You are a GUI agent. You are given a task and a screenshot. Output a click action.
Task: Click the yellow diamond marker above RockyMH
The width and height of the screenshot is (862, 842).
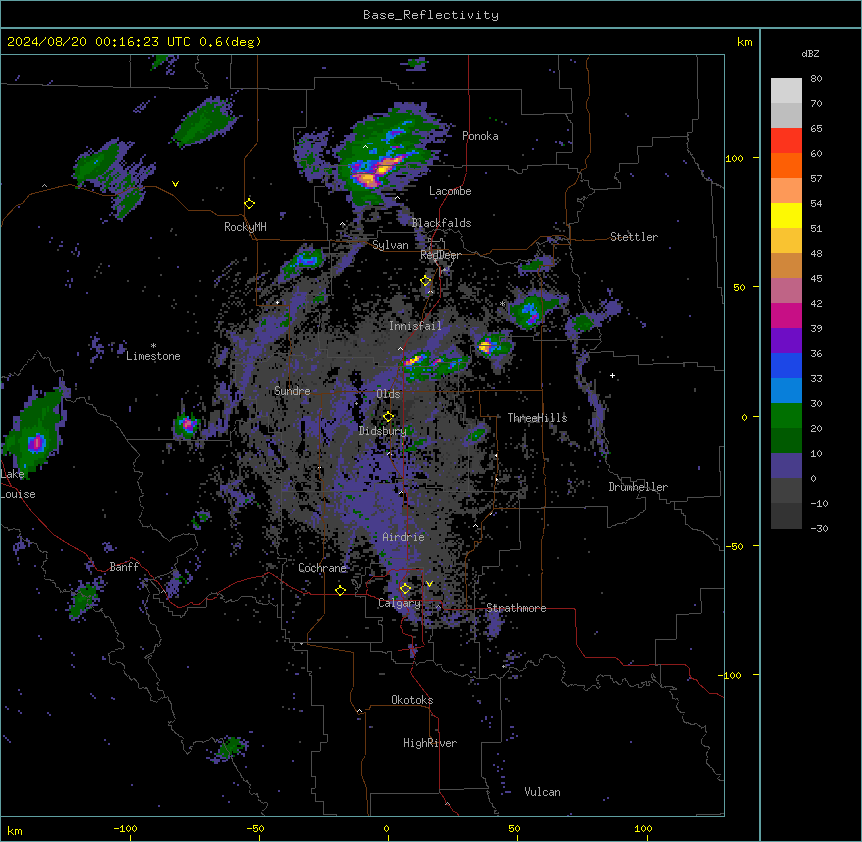(x=250, y=204)
